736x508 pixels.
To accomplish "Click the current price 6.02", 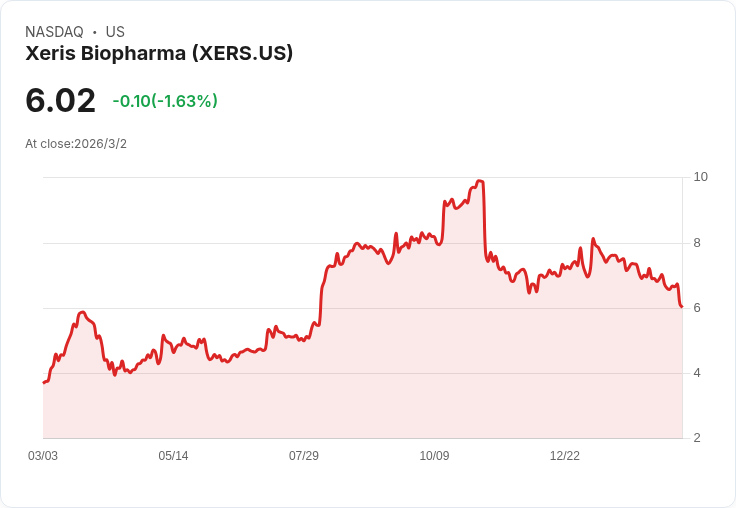I will 60,100.
